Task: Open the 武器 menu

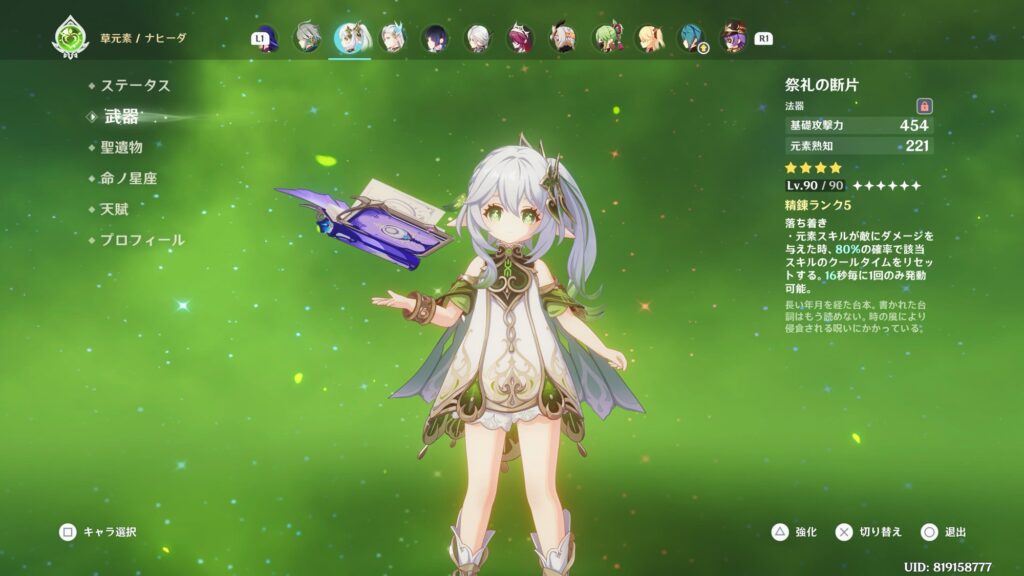Action: pos(121,116)
